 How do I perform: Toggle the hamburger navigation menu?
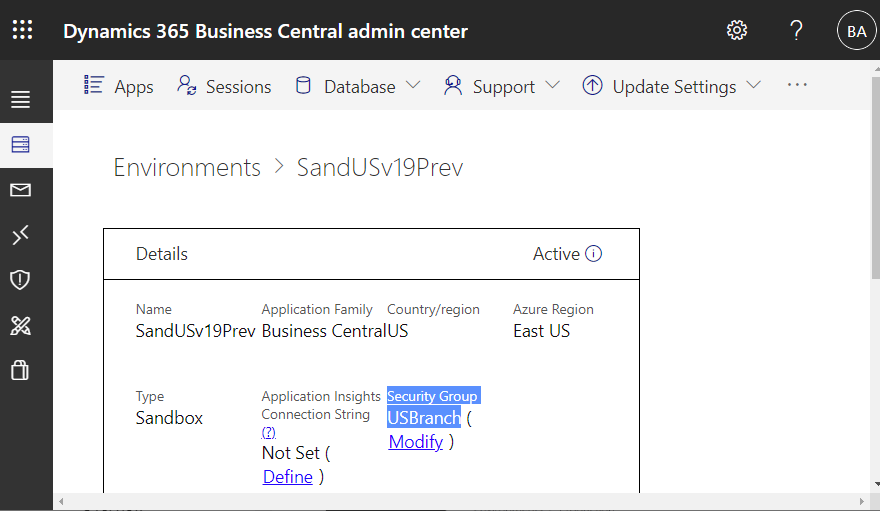pos(21,99)
